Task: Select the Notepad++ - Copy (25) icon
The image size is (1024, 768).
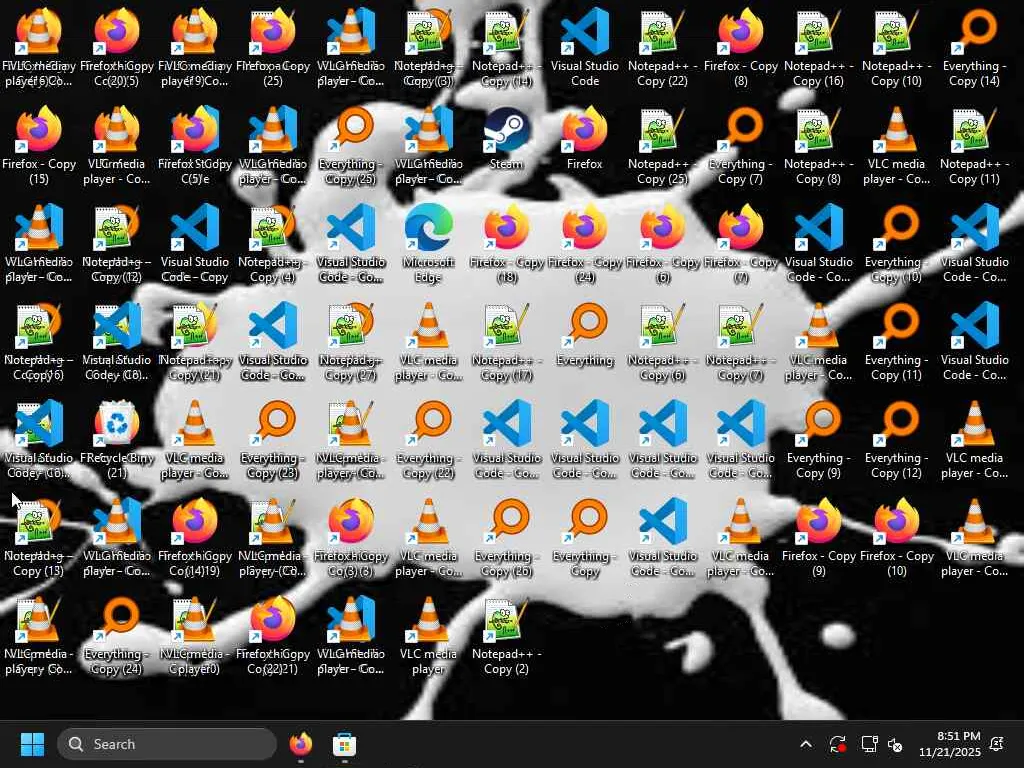Action: coord(662,146)
